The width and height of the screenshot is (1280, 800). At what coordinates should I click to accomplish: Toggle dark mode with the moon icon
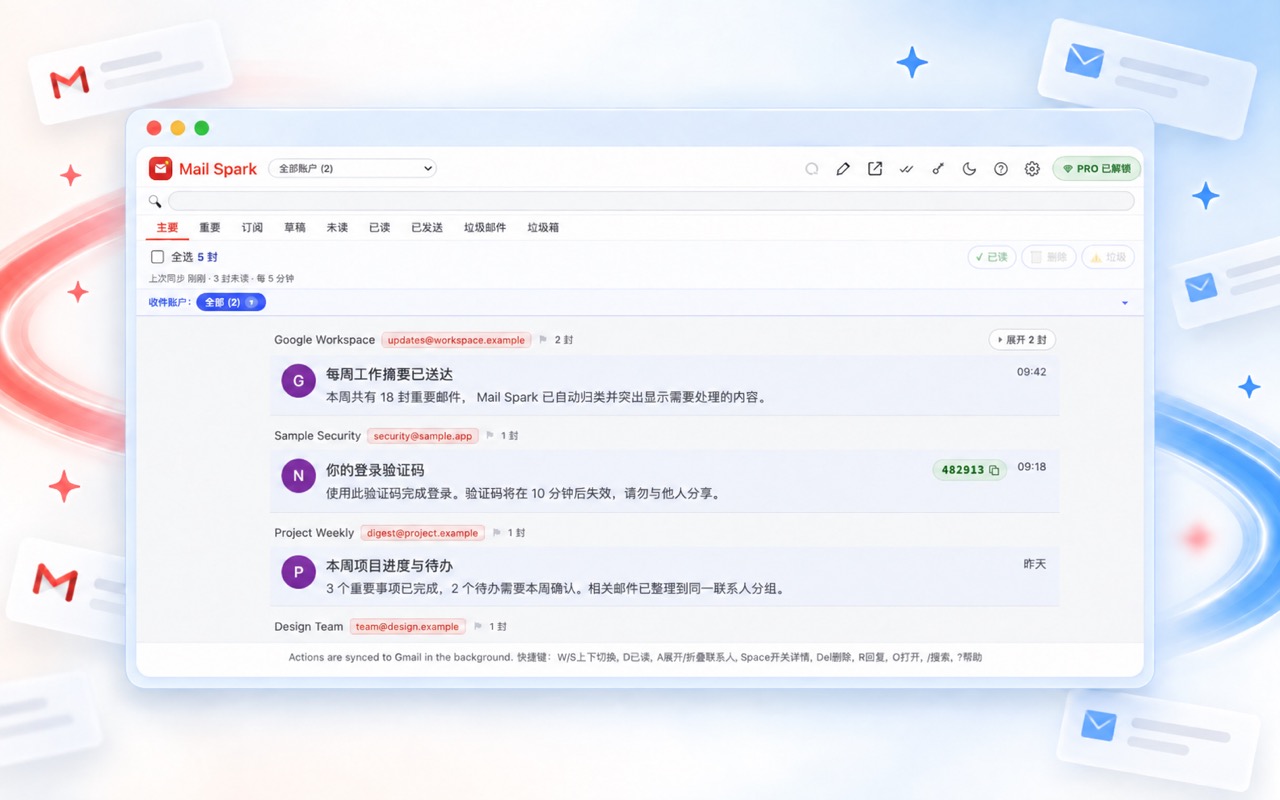point(969,169)
